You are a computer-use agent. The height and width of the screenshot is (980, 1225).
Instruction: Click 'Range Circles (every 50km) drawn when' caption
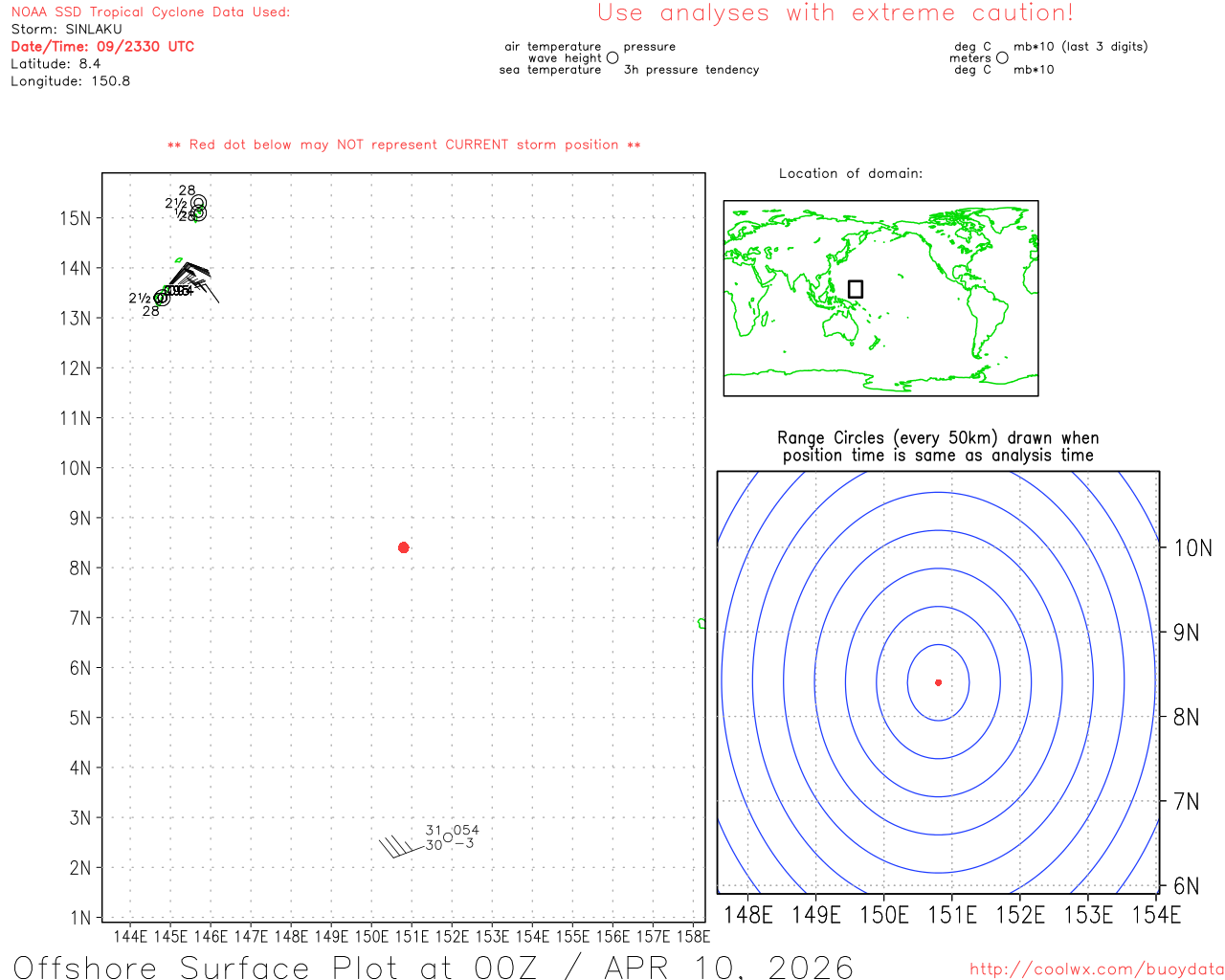point(938,438)
